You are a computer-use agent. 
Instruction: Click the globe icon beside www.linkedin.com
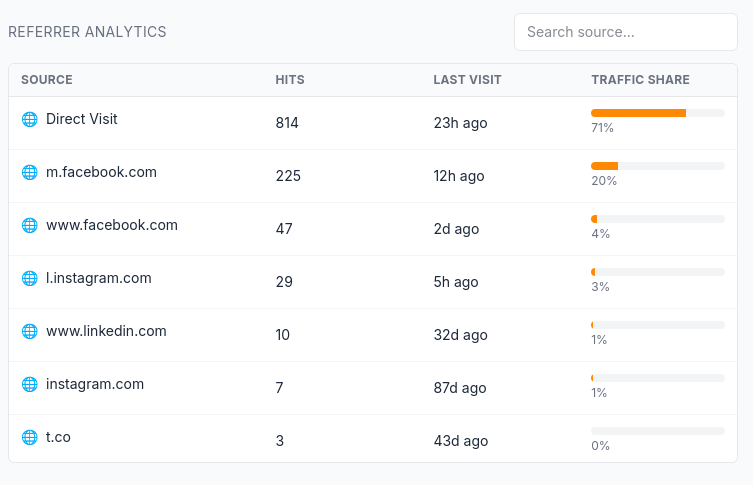pos(29,331)
